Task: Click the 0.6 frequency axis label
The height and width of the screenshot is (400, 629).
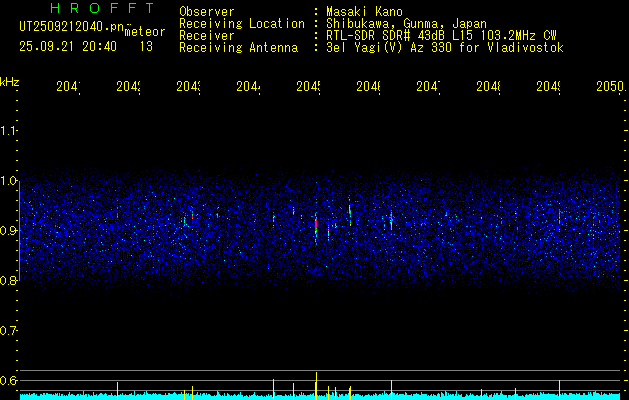Action: 8,380
